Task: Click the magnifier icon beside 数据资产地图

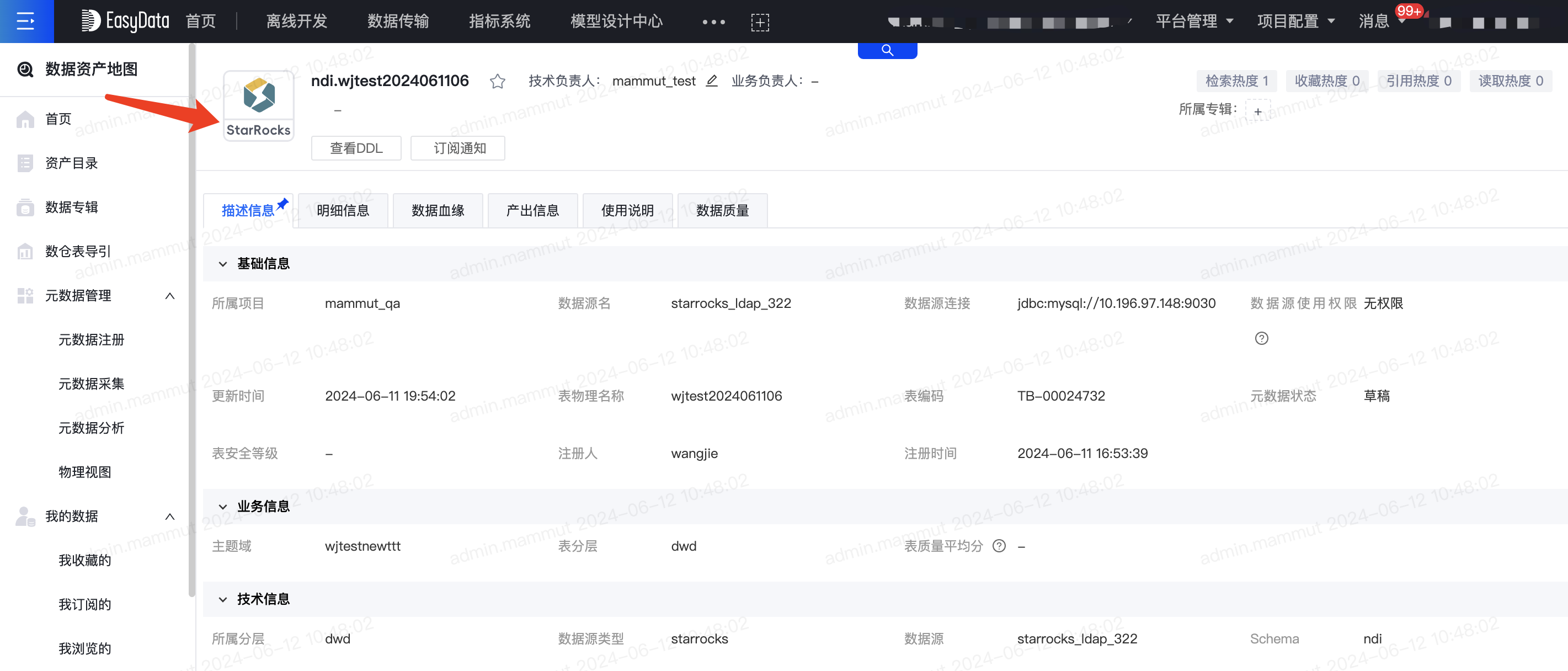Action: [x=25, y=69]
